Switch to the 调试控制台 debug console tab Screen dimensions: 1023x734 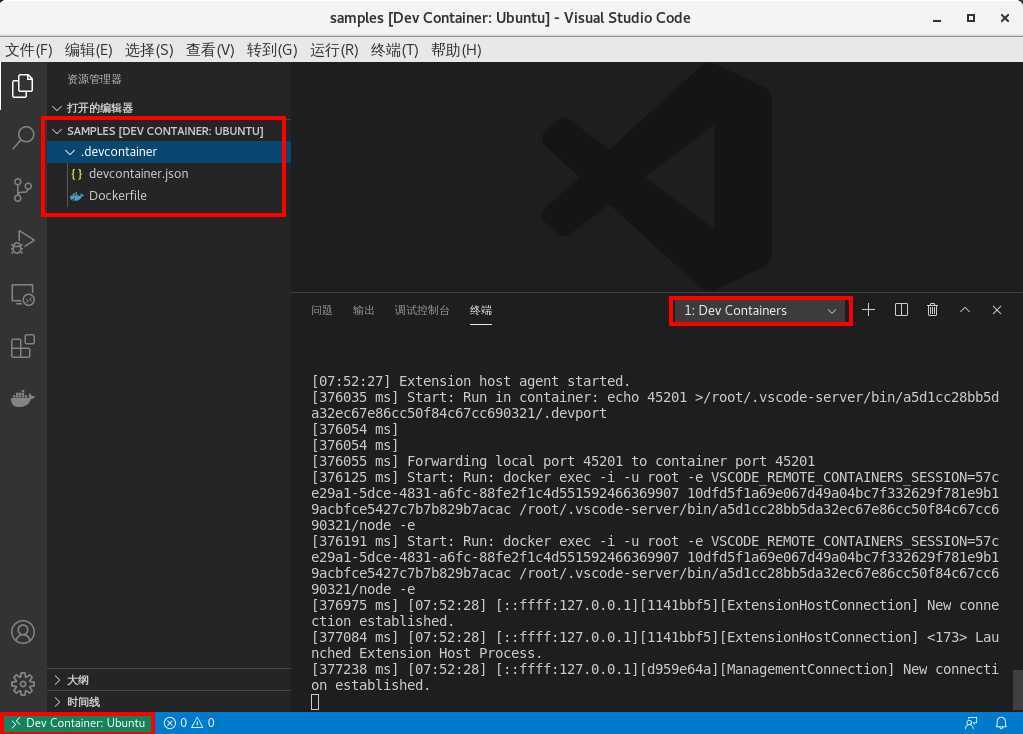(x=421, y=310)
